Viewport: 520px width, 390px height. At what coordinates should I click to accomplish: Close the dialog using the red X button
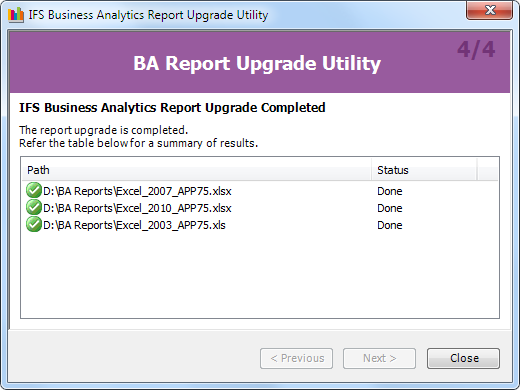(489, 10)
